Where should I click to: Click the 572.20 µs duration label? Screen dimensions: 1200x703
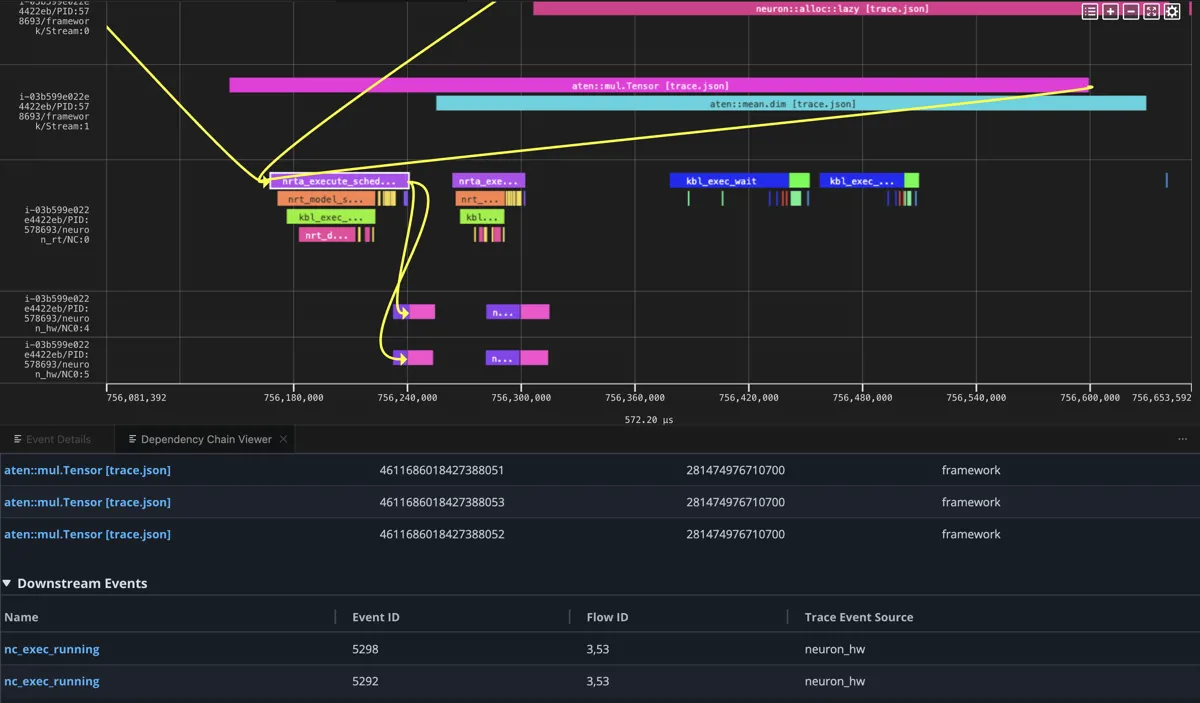click(x=649, y=420)
